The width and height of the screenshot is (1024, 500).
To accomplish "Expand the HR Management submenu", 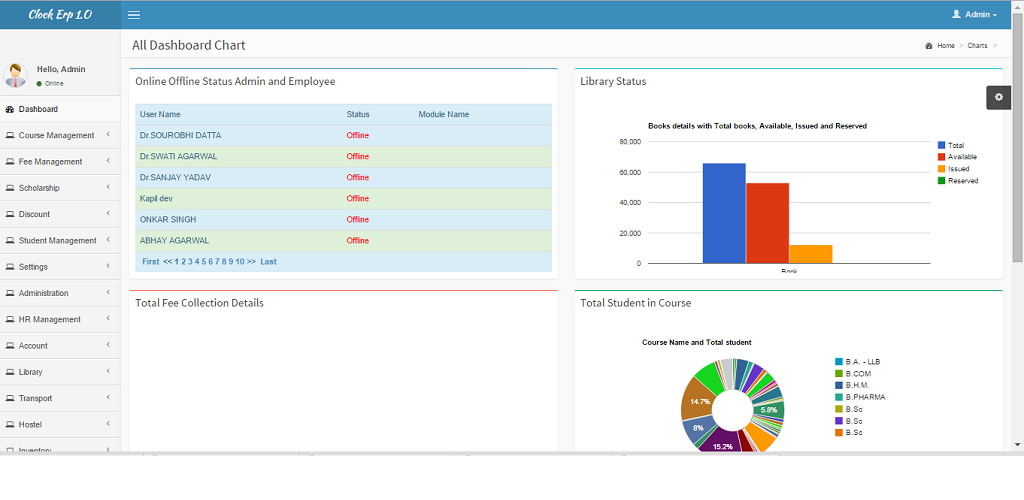I will (49, 320).
